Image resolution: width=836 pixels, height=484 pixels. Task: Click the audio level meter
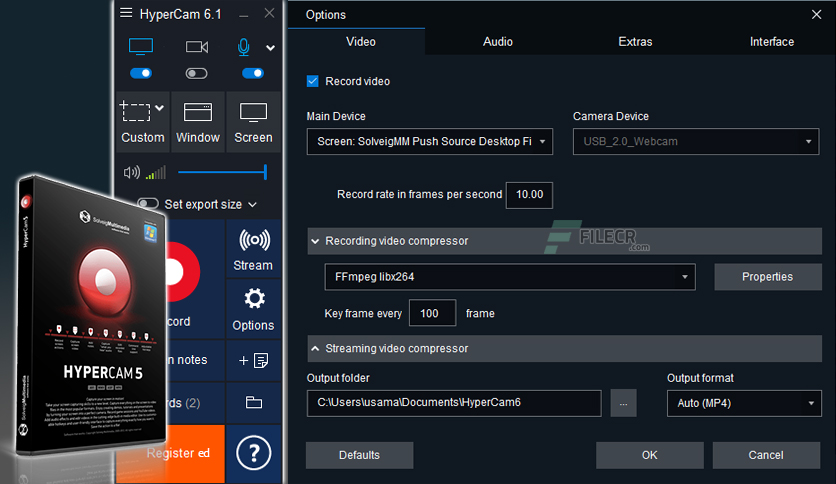tap(156, 172)
